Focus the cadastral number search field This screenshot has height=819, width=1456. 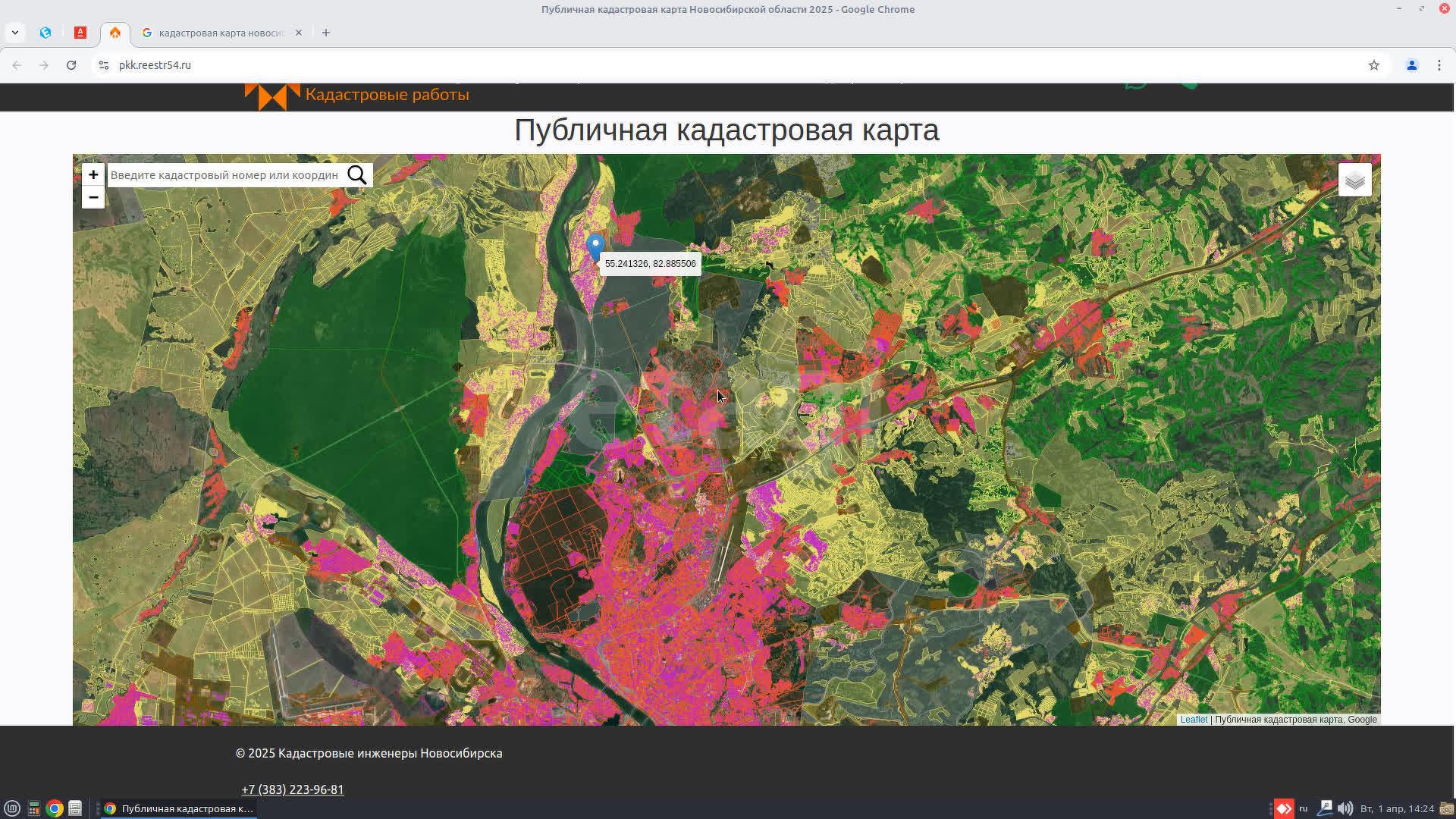(225, 175)
